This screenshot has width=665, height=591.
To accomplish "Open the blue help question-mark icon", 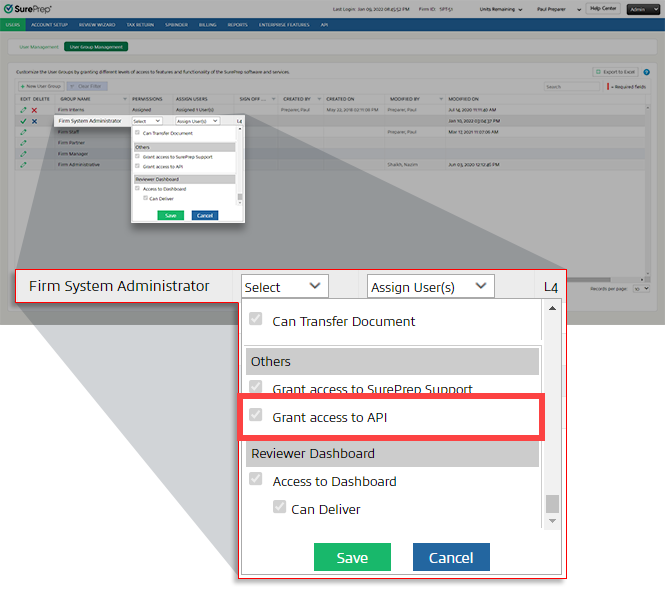I will coord(646,72).
